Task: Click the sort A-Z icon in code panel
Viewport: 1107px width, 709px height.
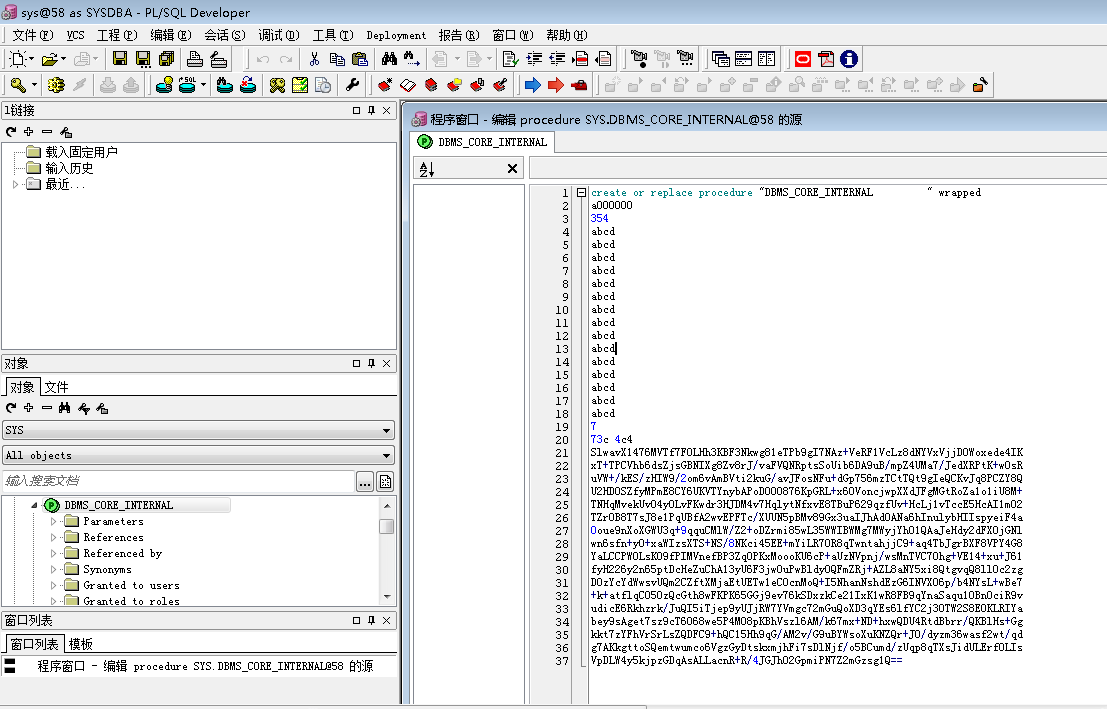Action: tap(427, 169)
